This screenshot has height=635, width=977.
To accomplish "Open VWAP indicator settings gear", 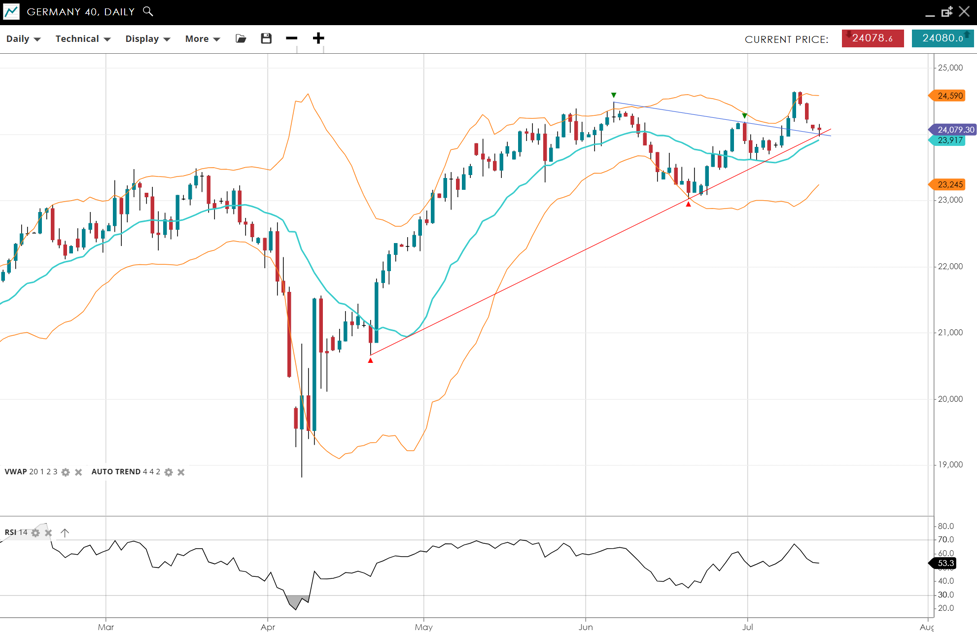I will (x=66, y=472).
